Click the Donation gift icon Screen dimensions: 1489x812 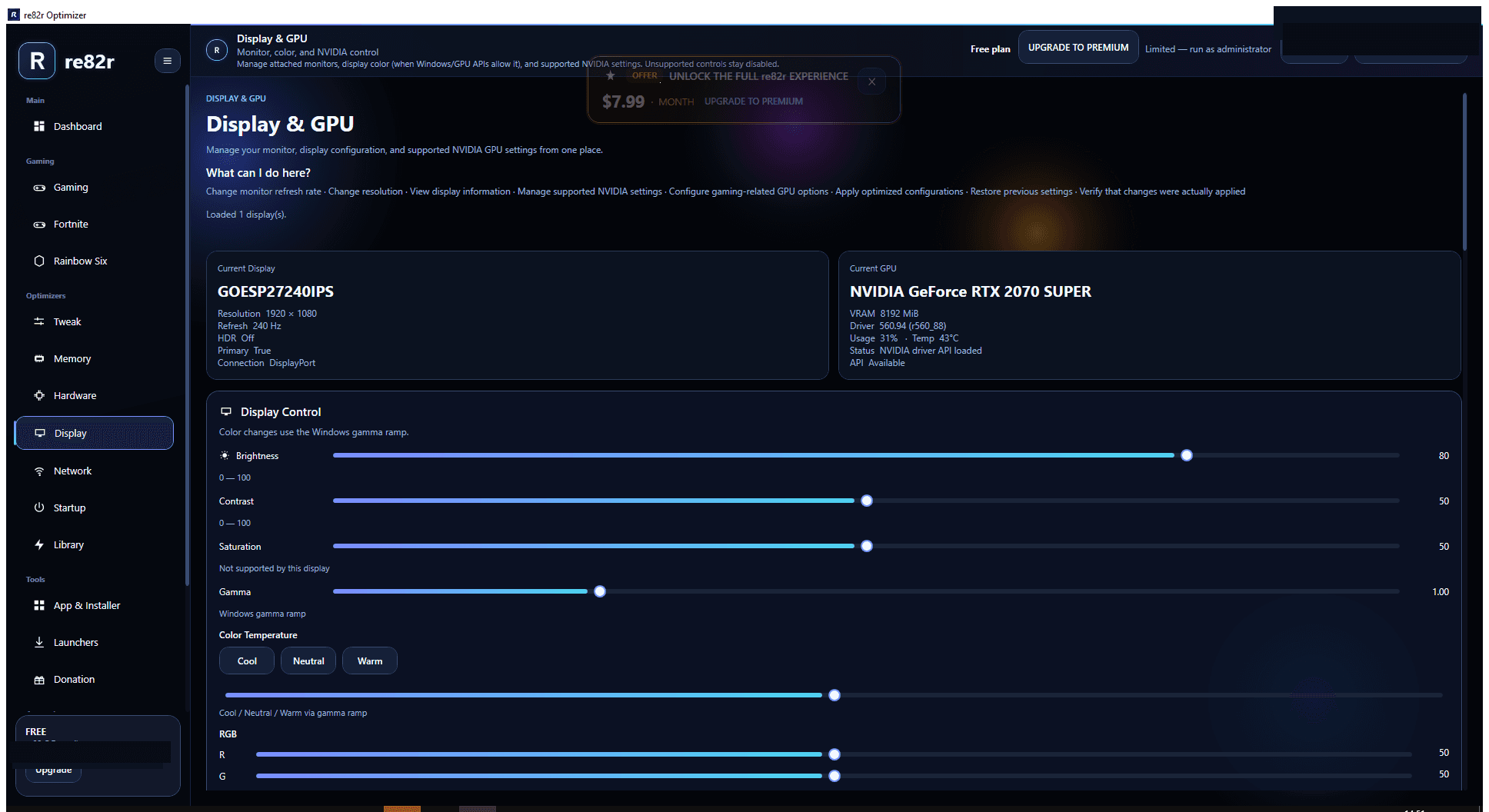(39, 680)
